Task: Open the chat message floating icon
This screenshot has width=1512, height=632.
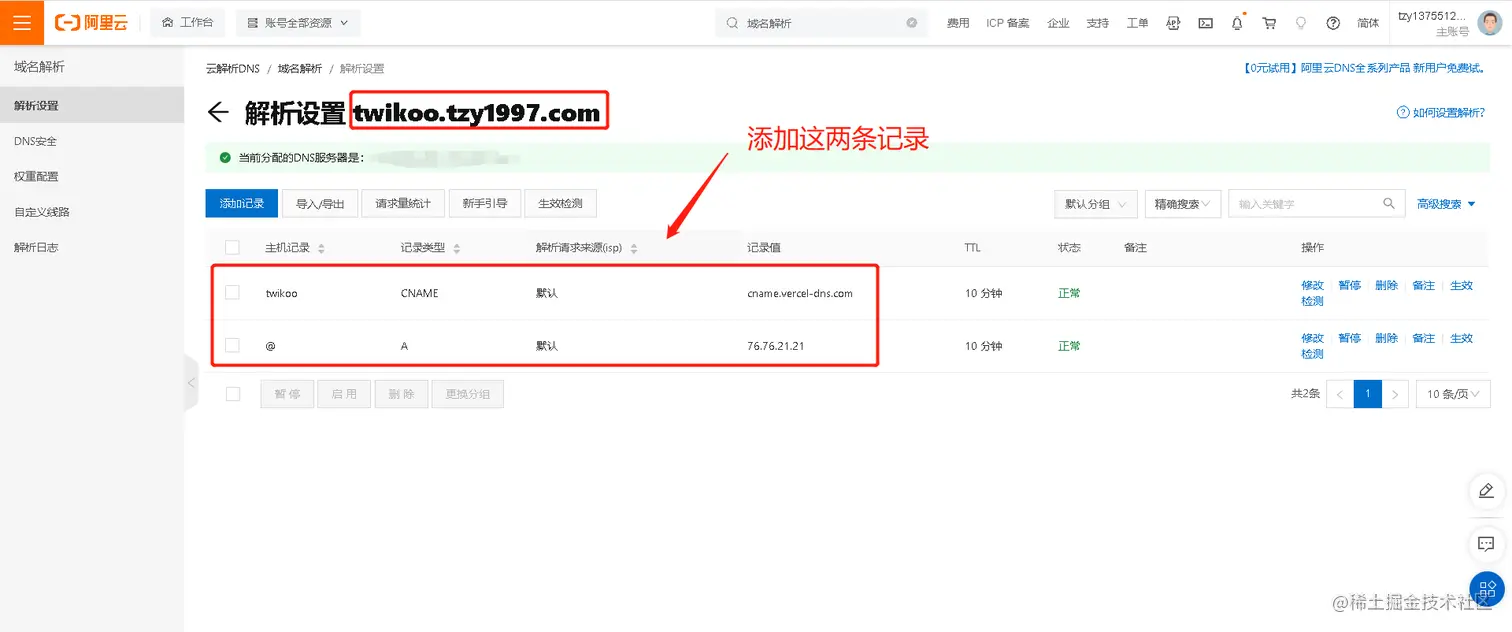Action: click(1486, 544)
